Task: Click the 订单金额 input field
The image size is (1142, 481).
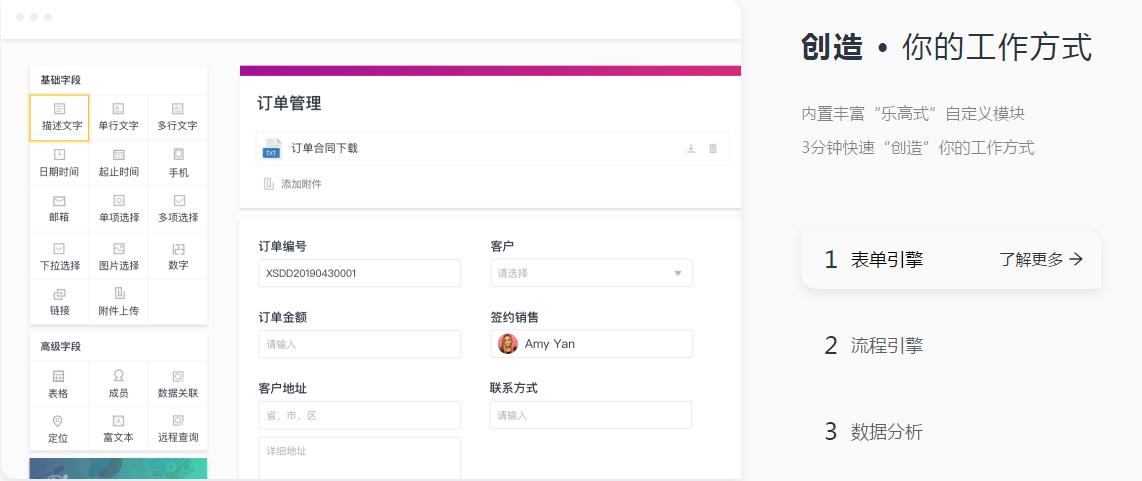Action: click(x=359, y=344)
